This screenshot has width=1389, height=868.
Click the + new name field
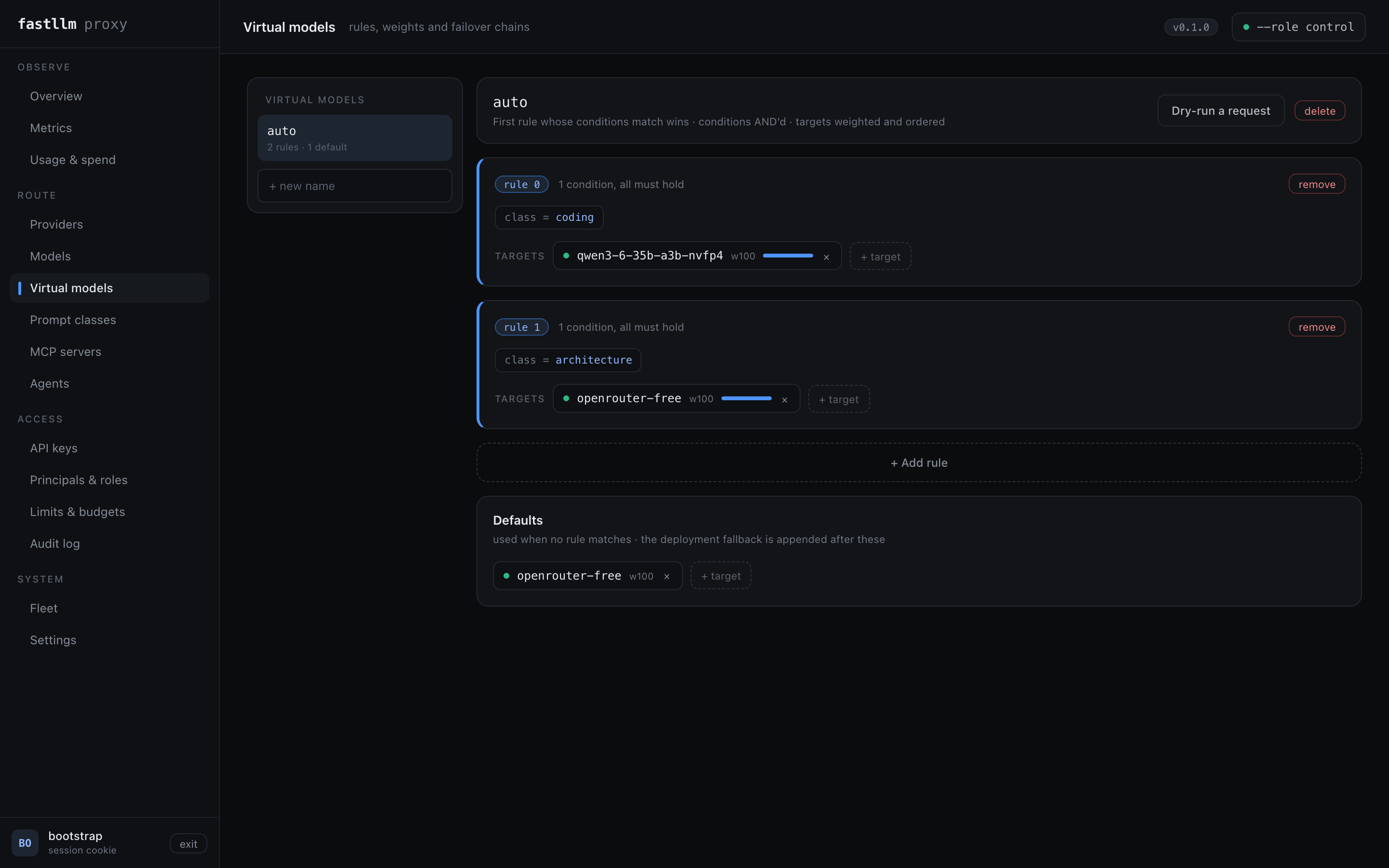(354, 186)
